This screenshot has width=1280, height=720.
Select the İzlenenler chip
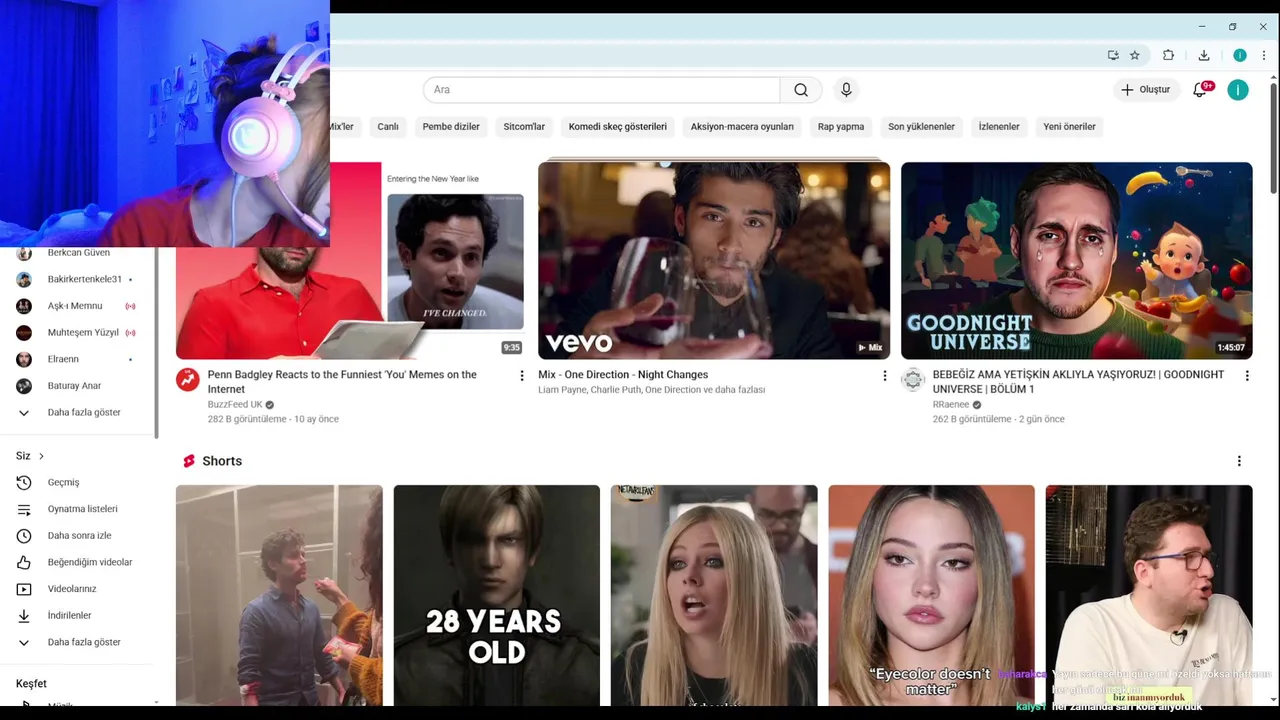tap(999, 127)
